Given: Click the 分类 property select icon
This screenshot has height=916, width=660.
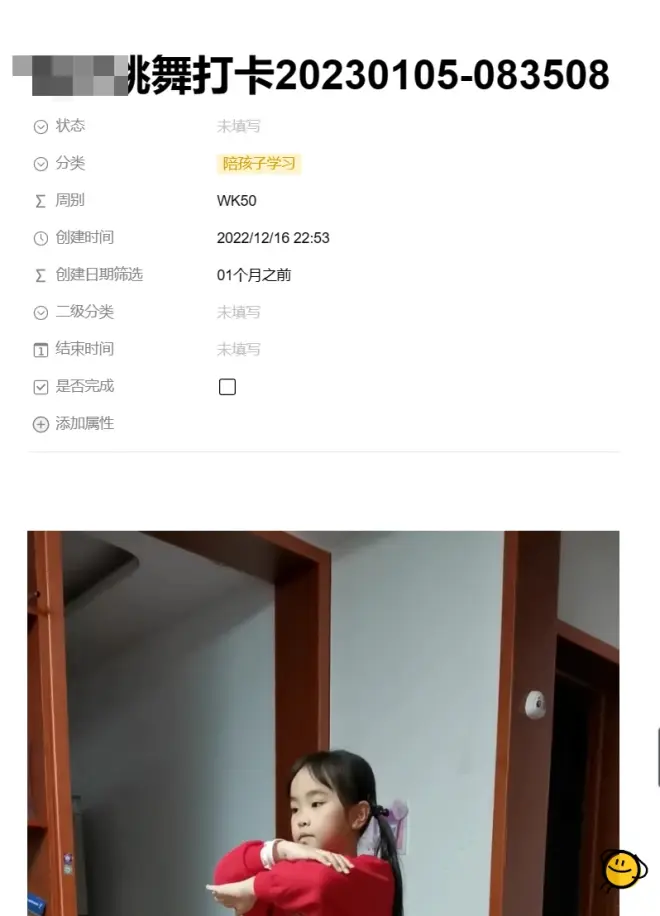Looking at the screenshot, I should (x=40, y=164).
